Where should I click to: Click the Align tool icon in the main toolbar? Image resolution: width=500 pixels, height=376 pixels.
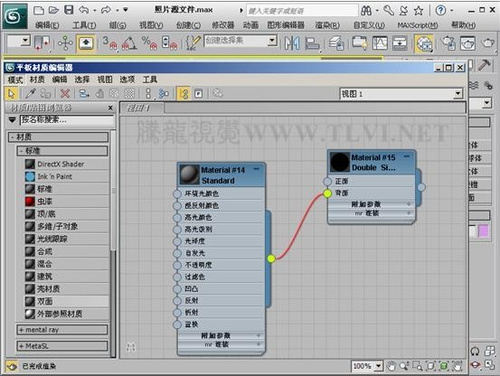coord(312,43)
